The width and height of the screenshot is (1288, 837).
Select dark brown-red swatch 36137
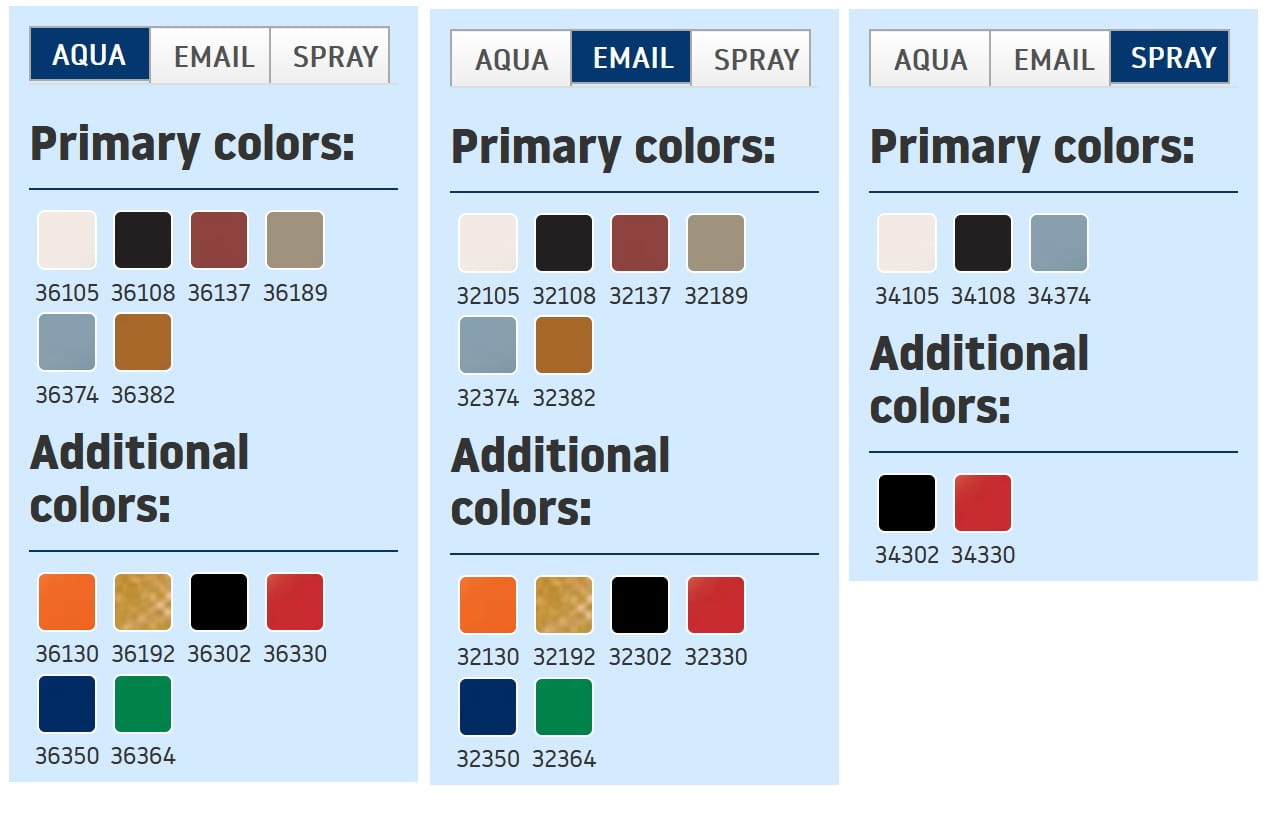point(219,240)
